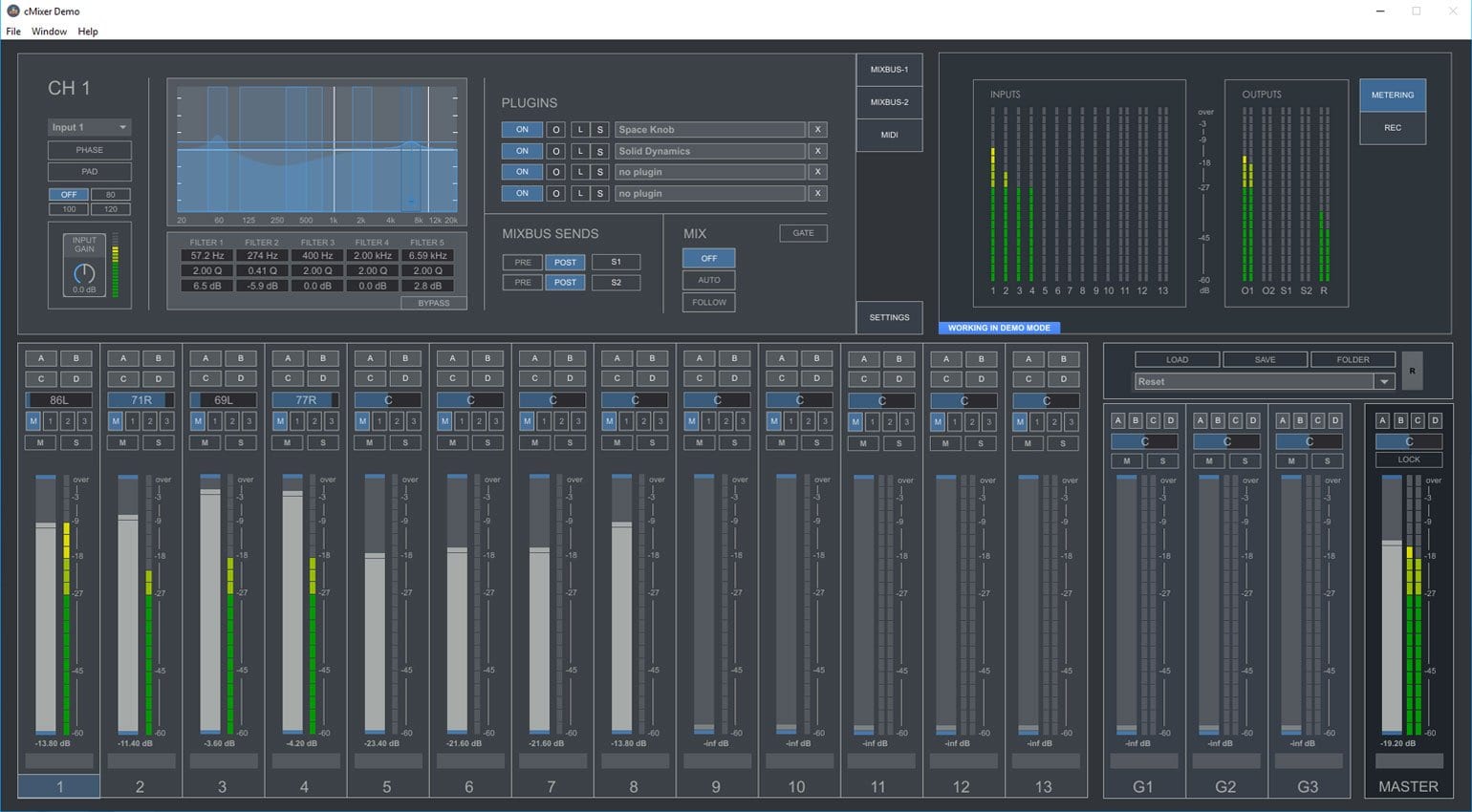Click LOAD in the preset panel
Viewport: 1472px width, 812px height.
click(x=1177, y=360)
